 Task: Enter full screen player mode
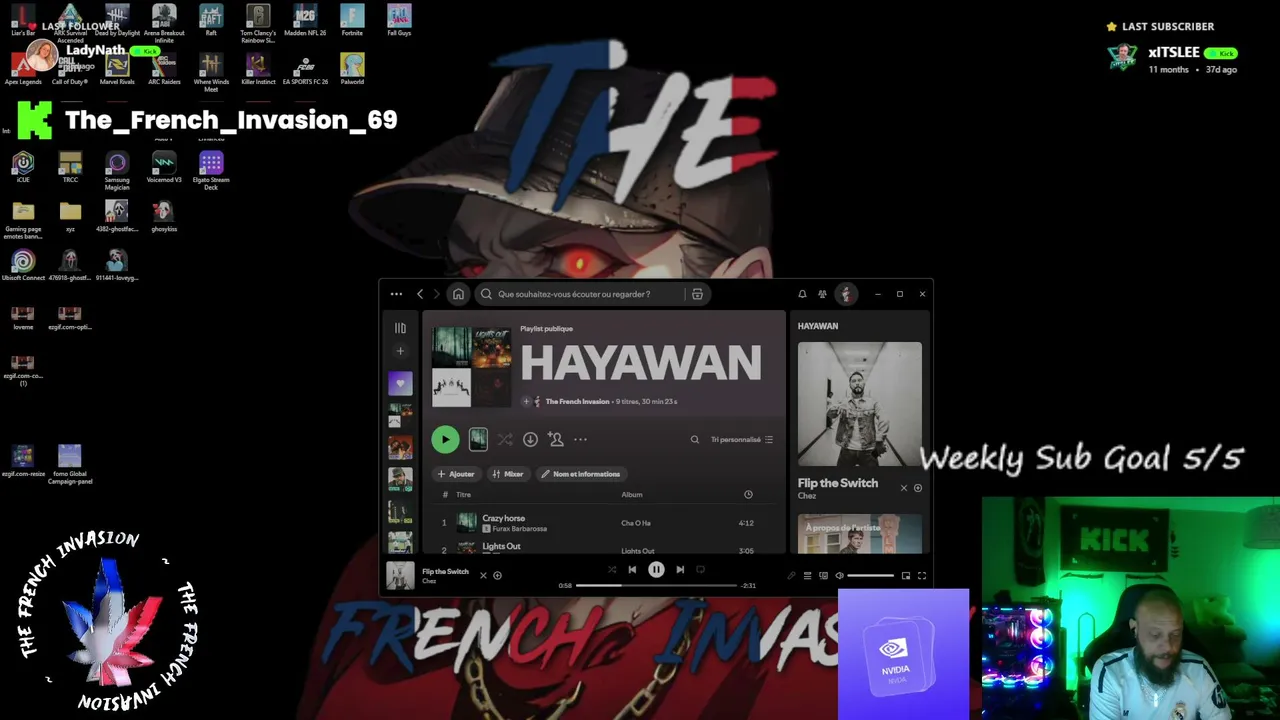tap(922, 576)
